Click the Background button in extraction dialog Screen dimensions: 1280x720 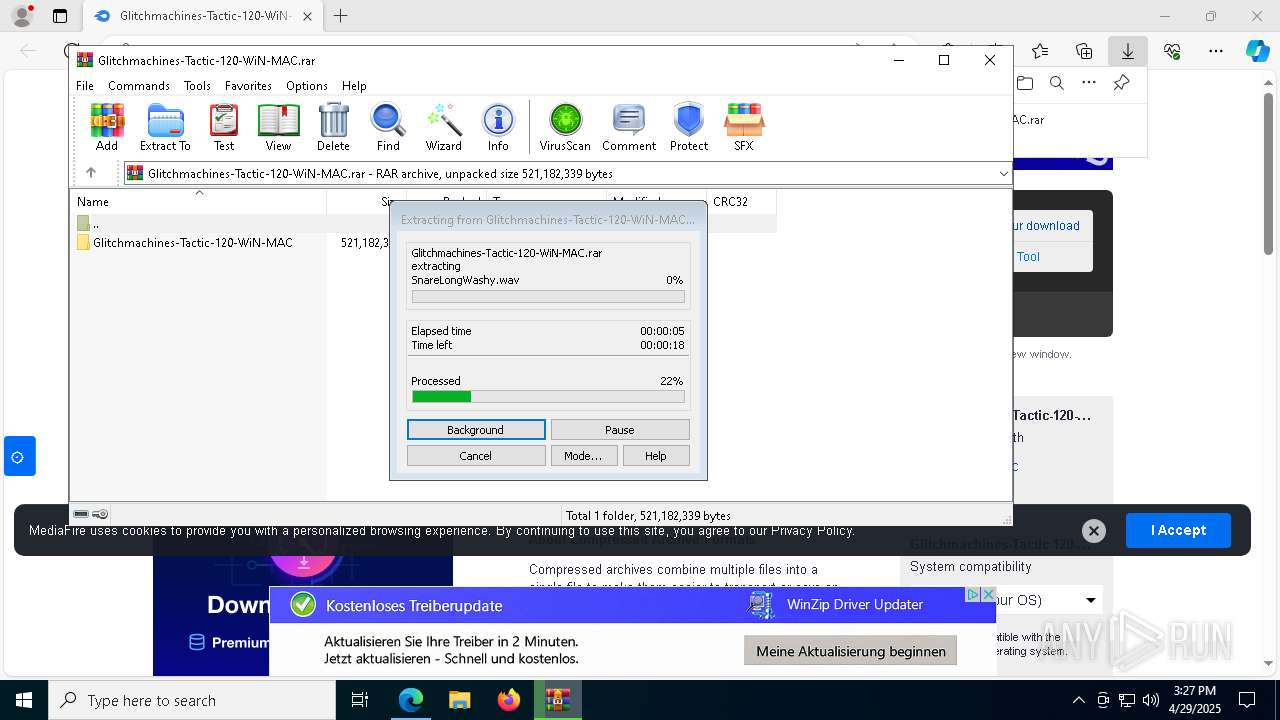476,429
